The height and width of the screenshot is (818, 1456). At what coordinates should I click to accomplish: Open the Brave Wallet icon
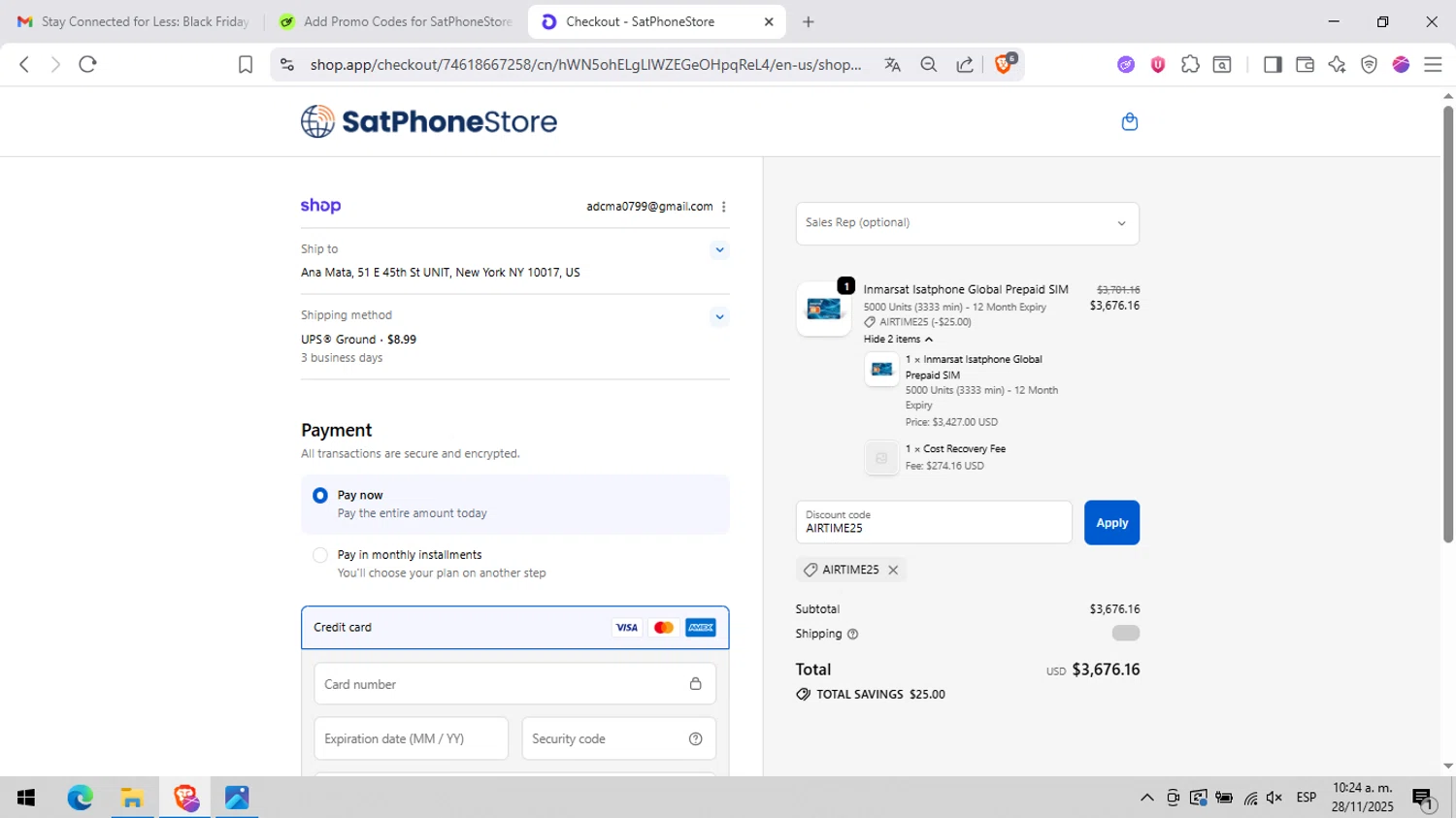click(1305, 64)
